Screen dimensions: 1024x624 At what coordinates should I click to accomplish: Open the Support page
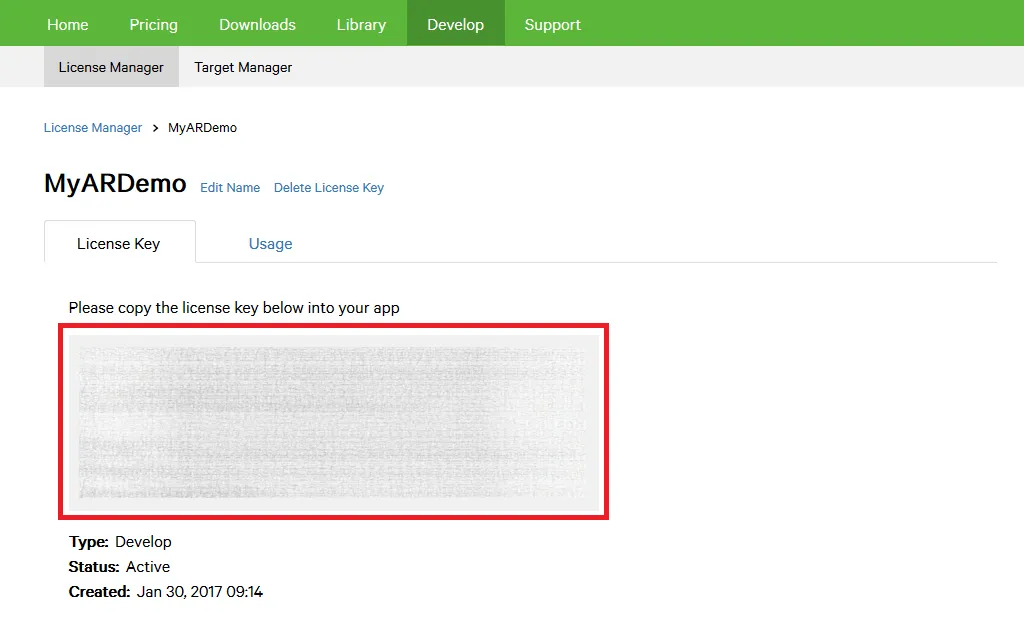pos(552,24)
